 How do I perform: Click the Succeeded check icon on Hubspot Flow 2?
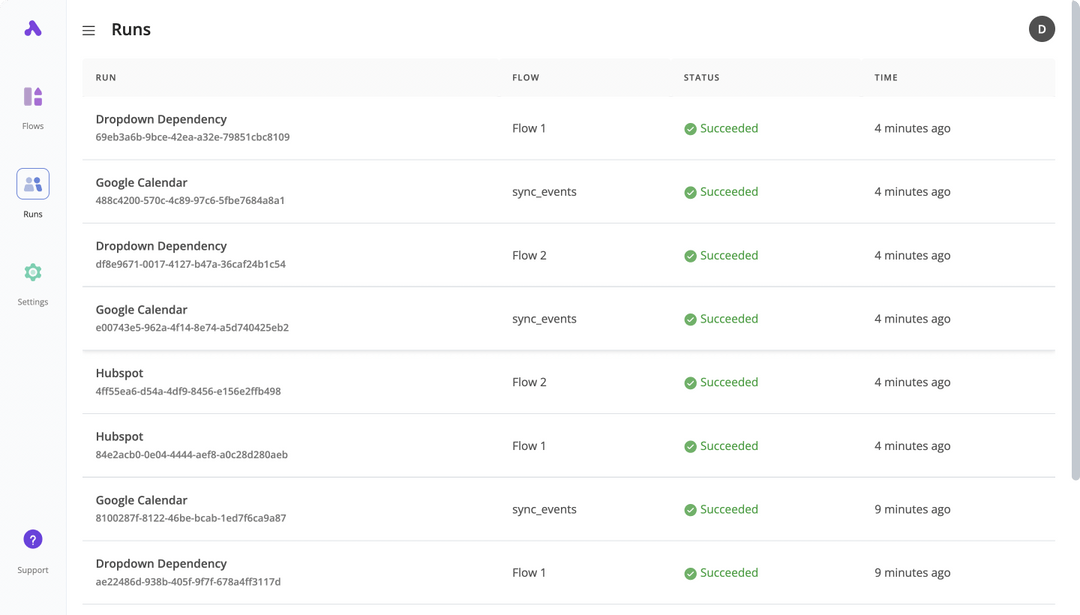pos(689,381)
